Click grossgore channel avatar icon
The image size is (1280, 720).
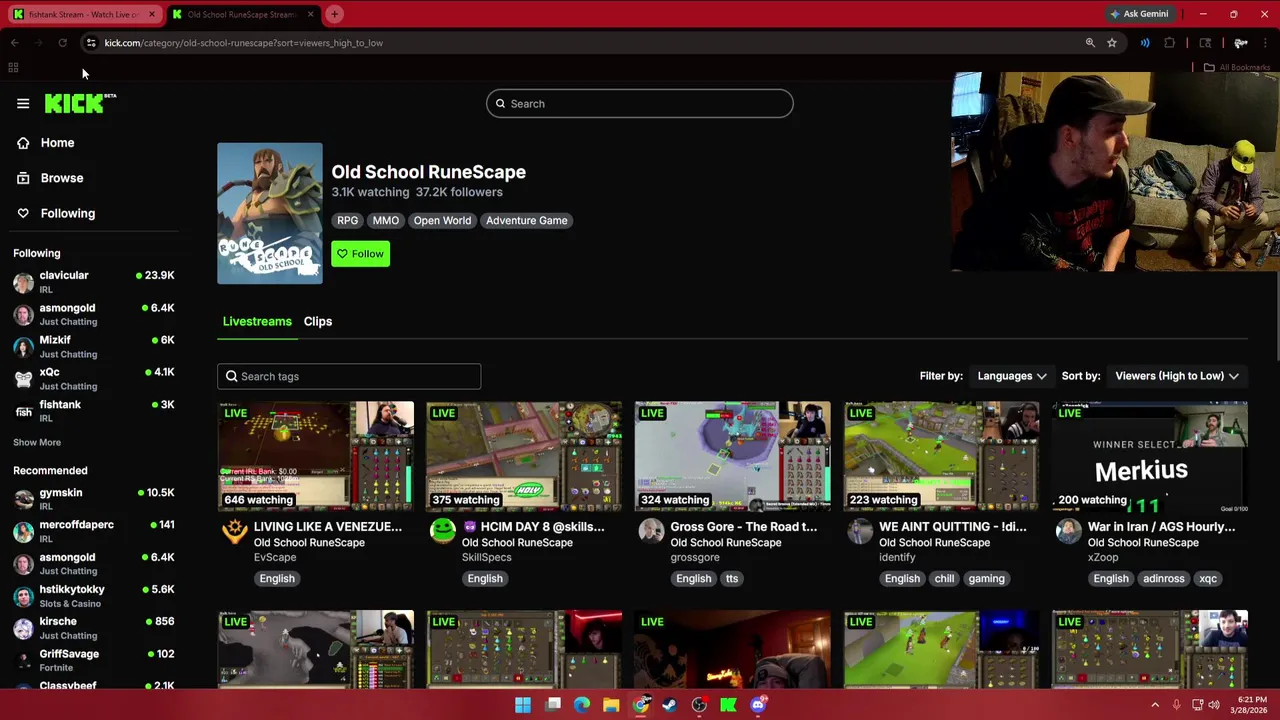click(651, 531)
